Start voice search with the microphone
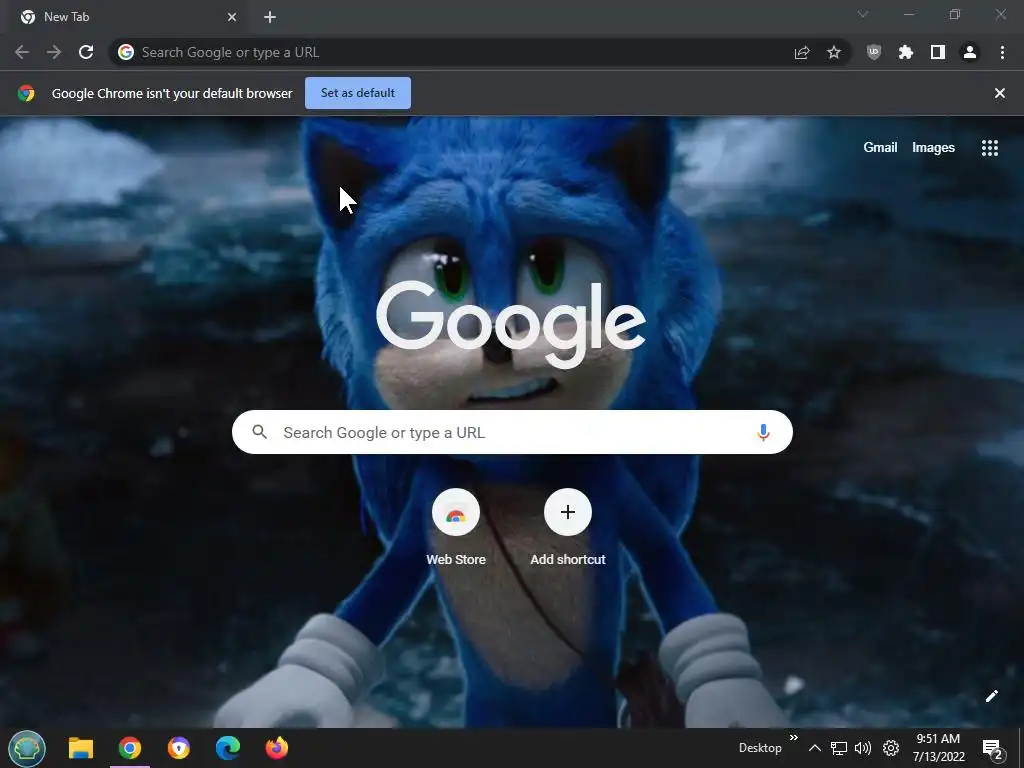 coord(763,432)
